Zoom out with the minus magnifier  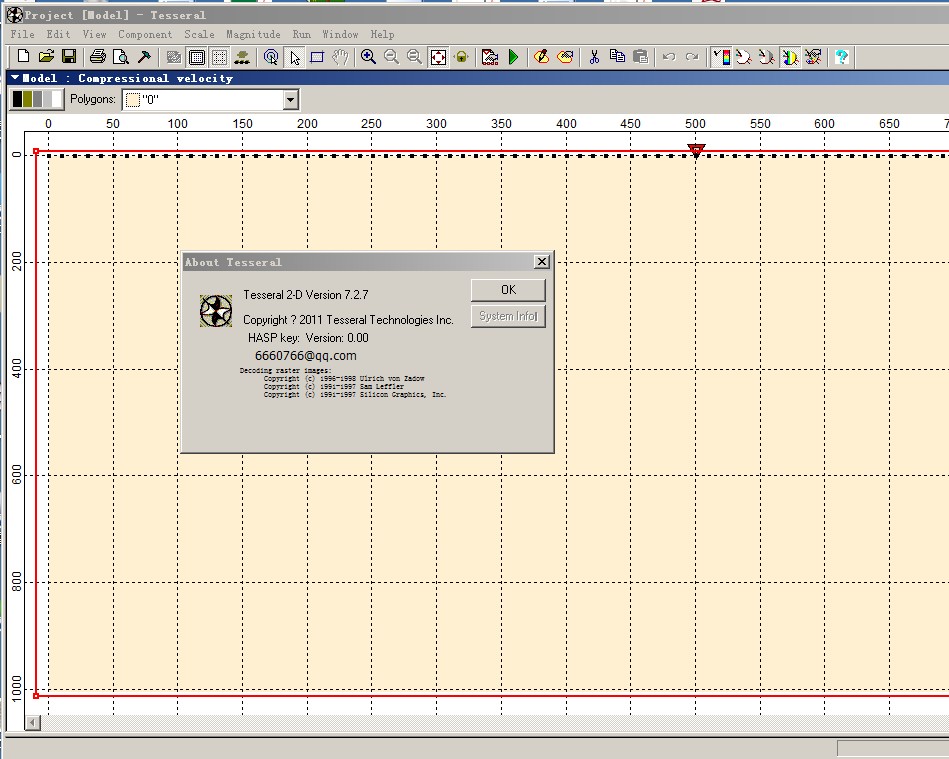coord(391,57)
